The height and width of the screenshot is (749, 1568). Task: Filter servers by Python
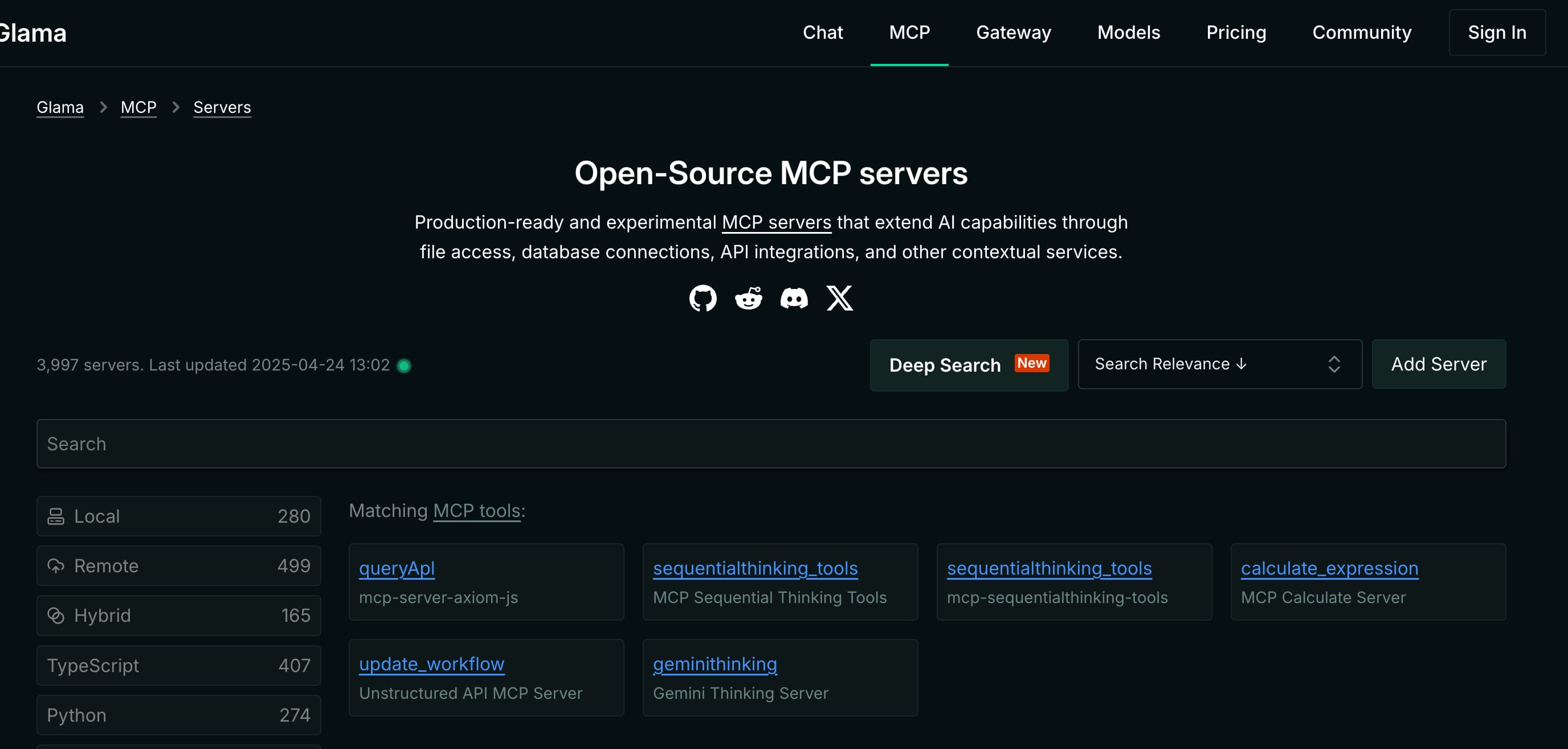pyautogui.click(x=178, y=715)
